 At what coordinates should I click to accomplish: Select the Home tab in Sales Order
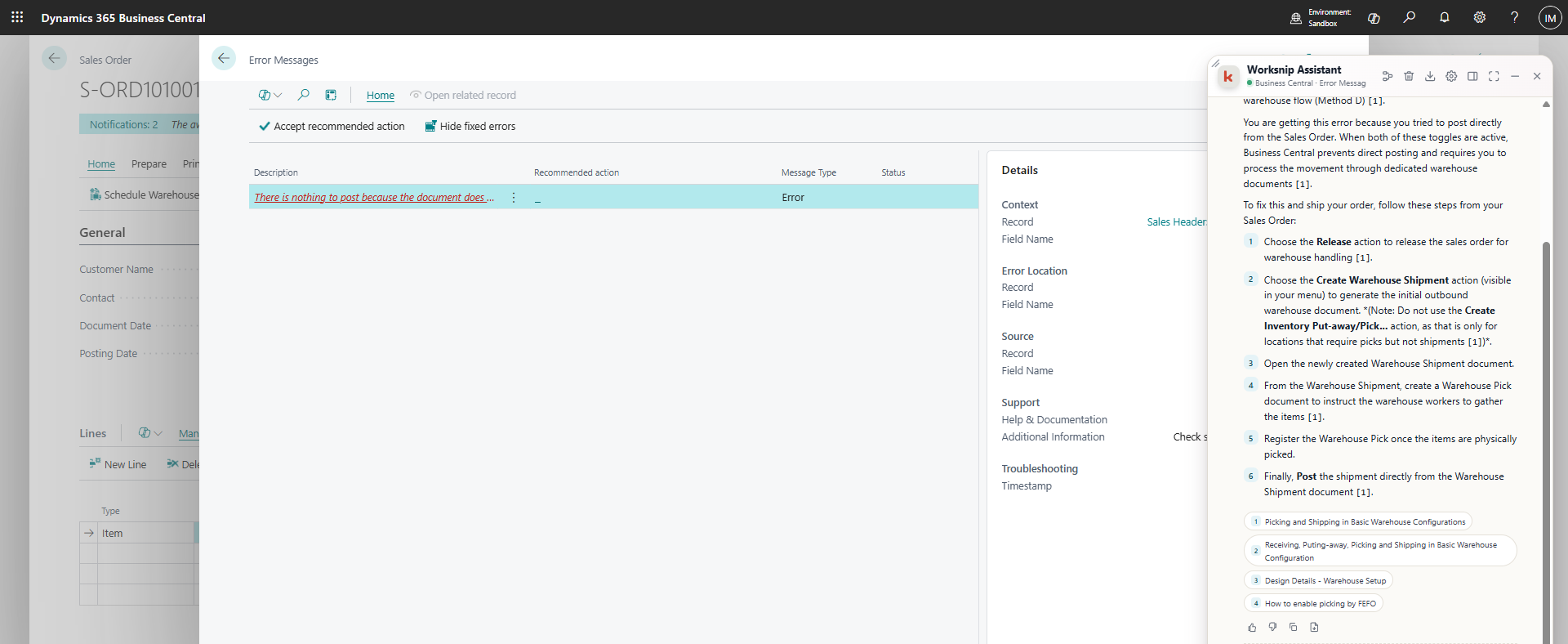(101, 164)
